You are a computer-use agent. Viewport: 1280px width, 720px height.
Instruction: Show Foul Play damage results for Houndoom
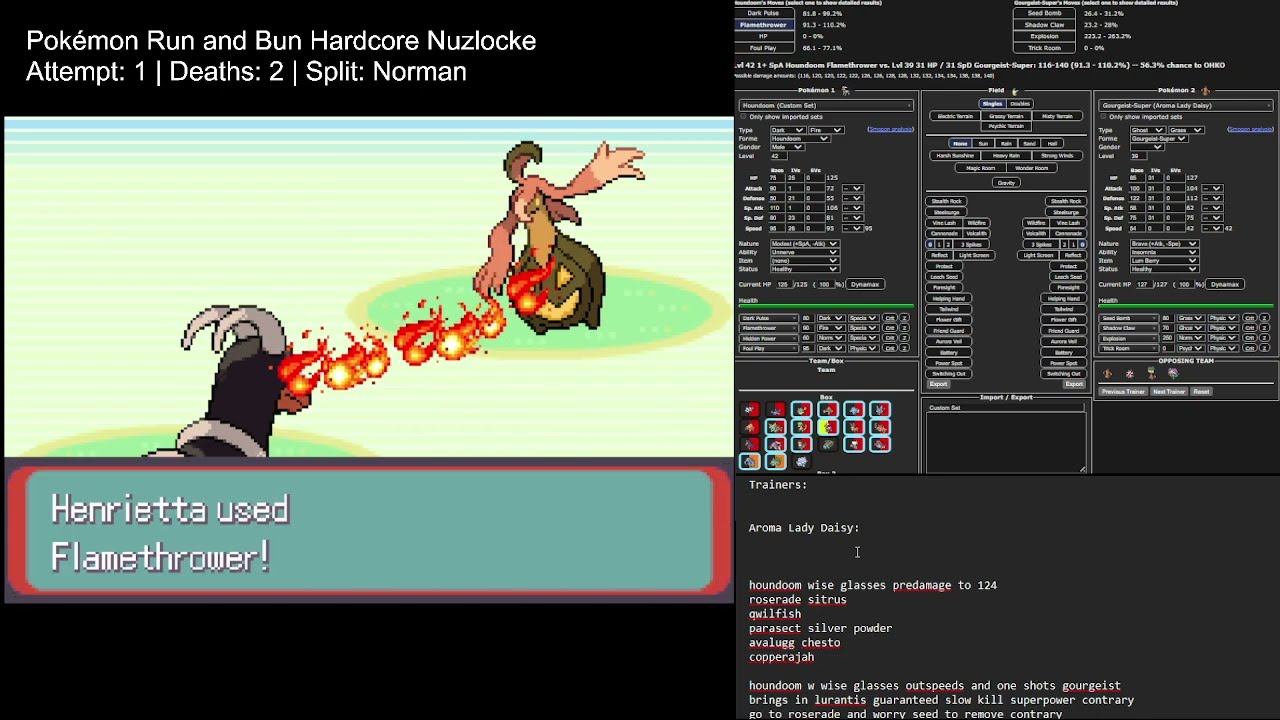coord(764,47)
